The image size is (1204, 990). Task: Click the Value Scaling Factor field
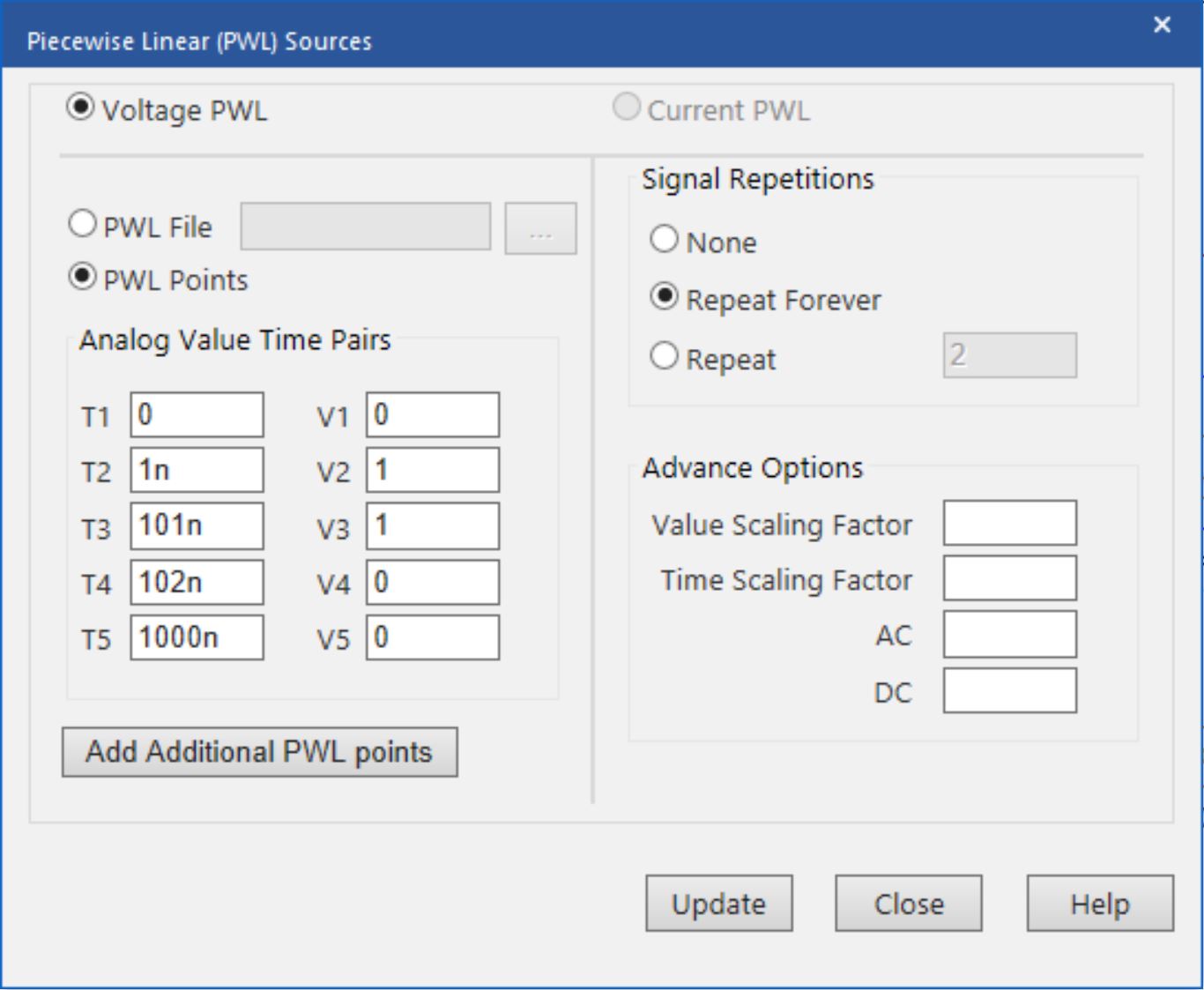pos(1009,524)
